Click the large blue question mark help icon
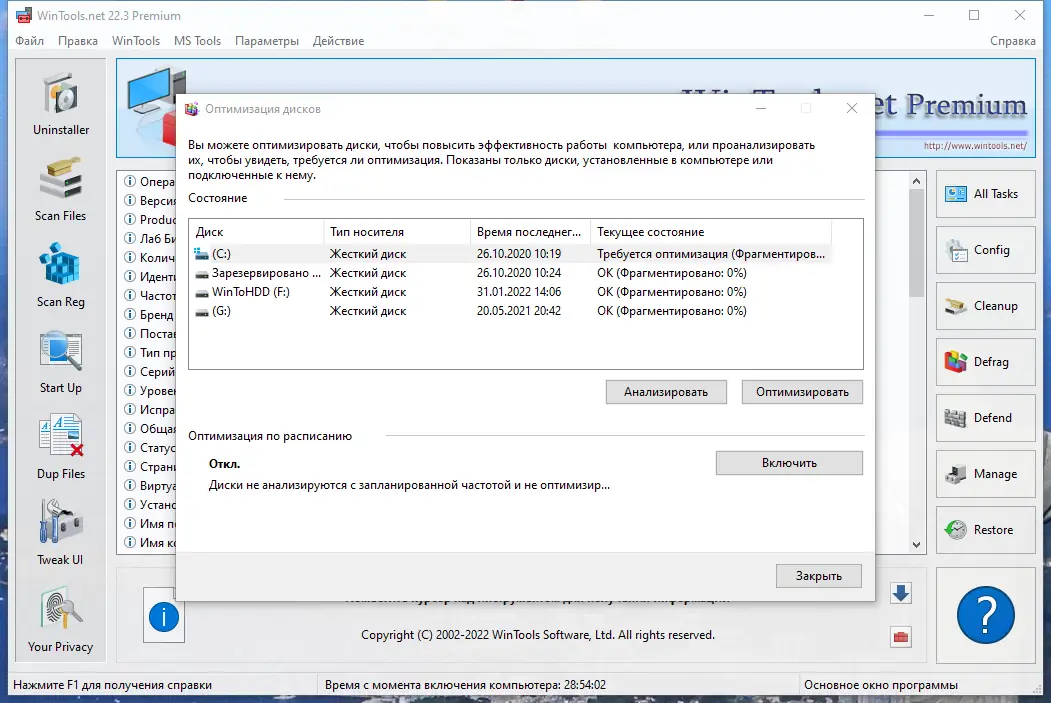Screen dimensions: 1051x703 pos(985,615)
